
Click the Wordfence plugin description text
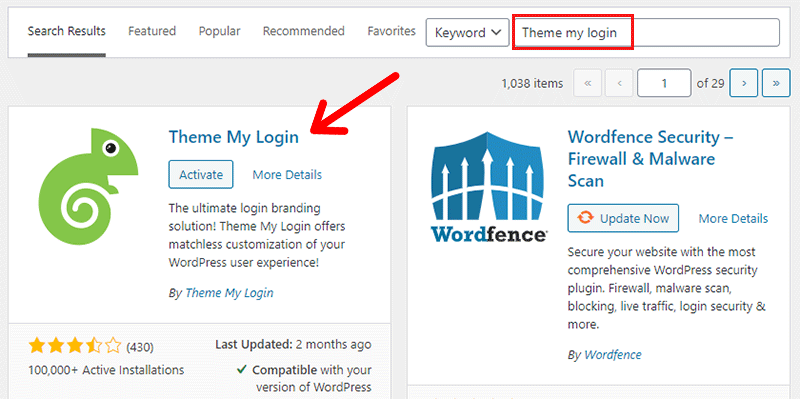[667, 288]
